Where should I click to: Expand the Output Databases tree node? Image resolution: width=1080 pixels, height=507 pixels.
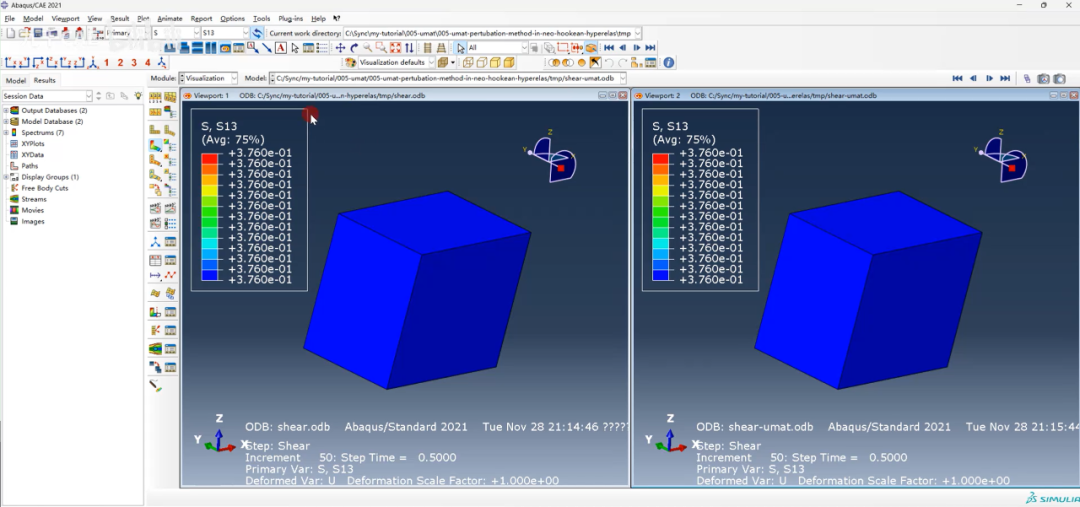point(5,110)
